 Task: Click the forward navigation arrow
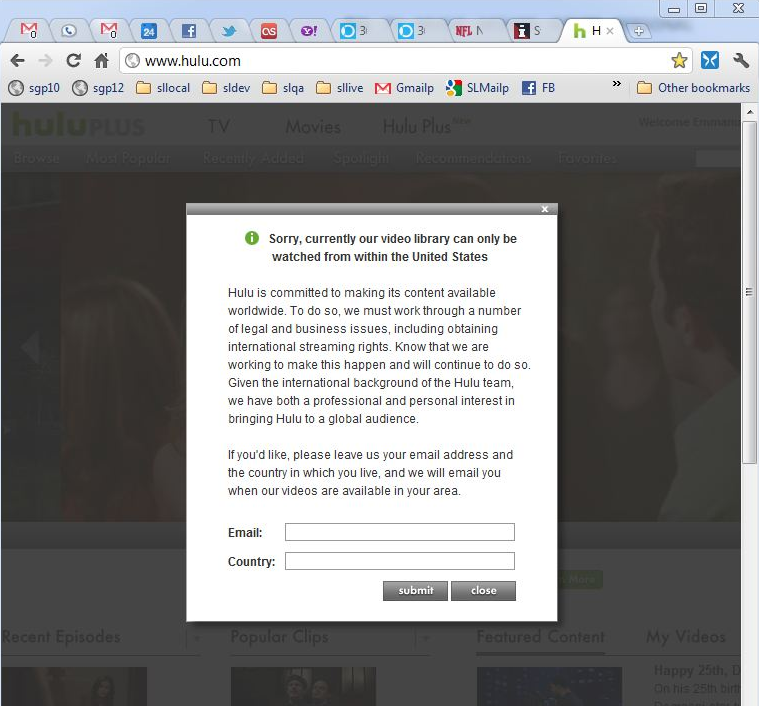pyautogui.click(x=45, y=60)
